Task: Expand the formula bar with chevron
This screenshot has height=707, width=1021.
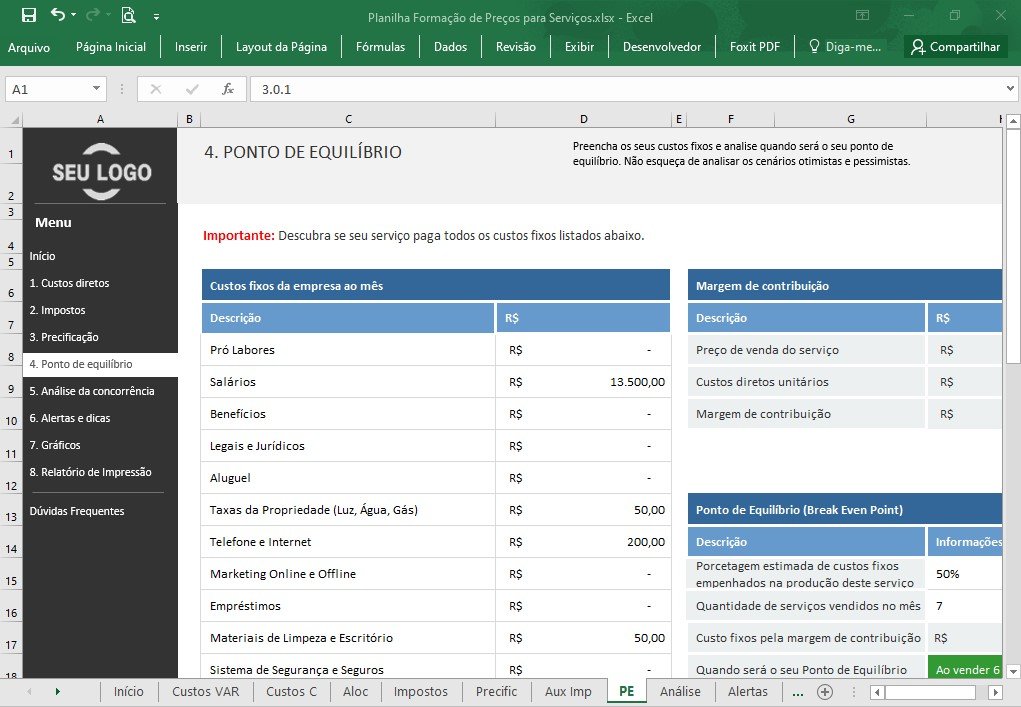Action: click(1010, 89)
